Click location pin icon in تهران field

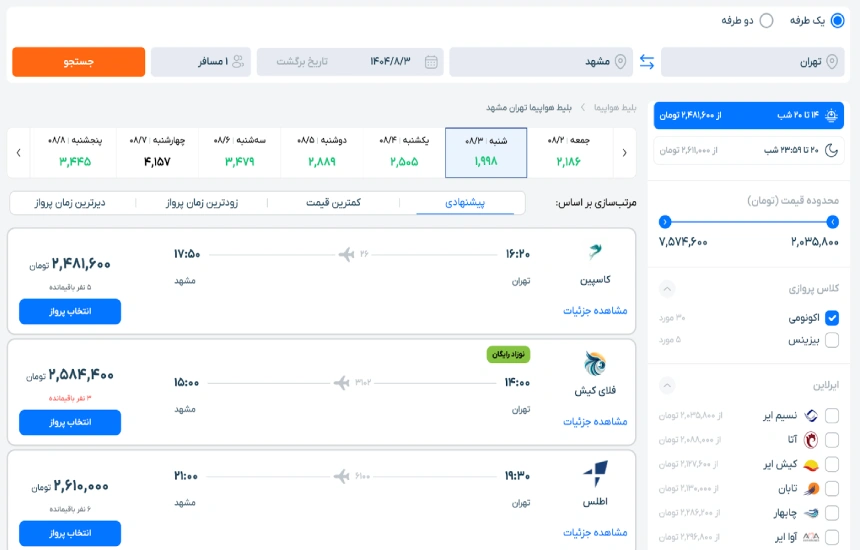[x=832, y=61]
